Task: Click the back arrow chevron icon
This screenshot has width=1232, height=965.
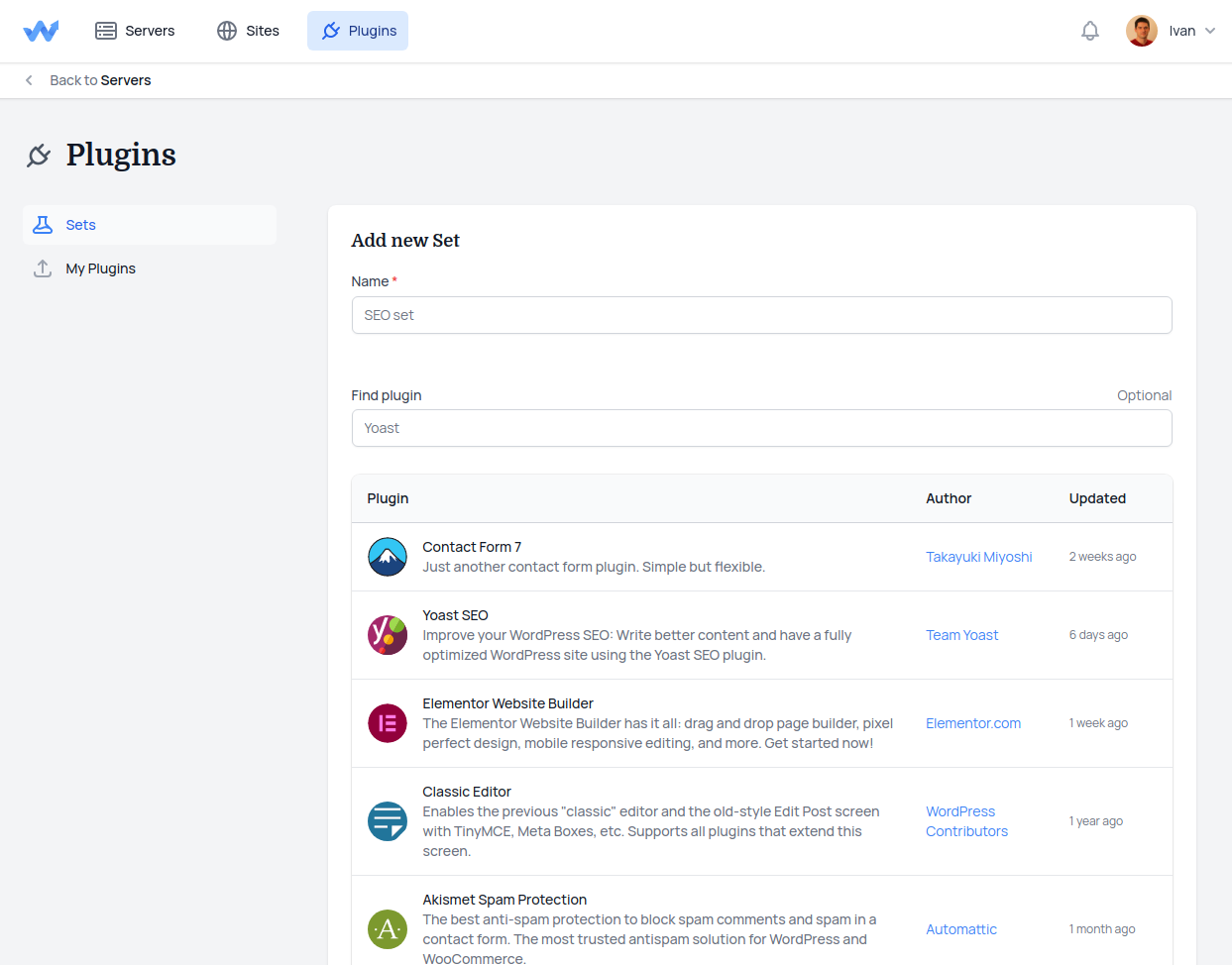Action: pyautogui.click(x=29, y=80)
